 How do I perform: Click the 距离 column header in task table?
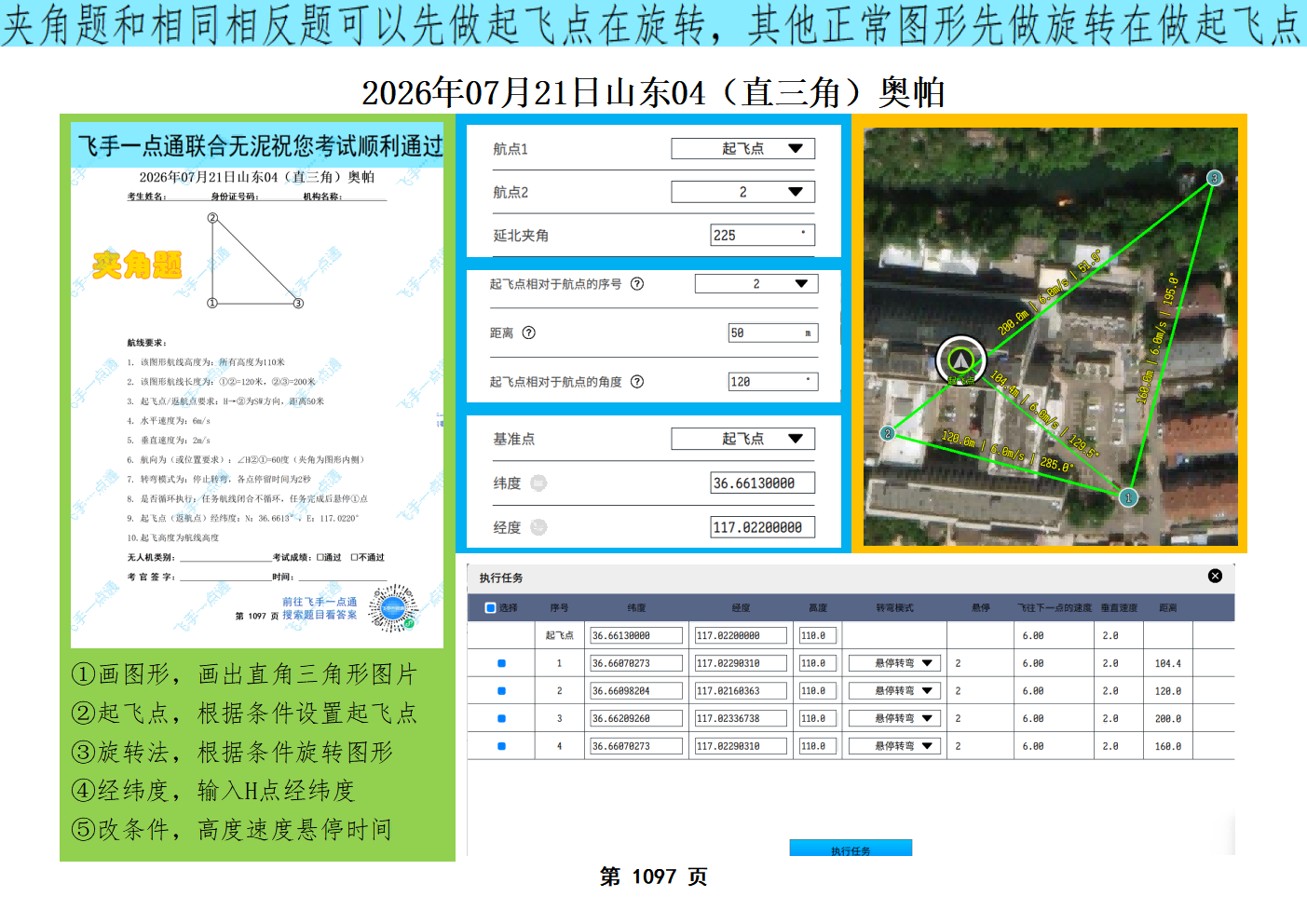(x=1168, y=607)
